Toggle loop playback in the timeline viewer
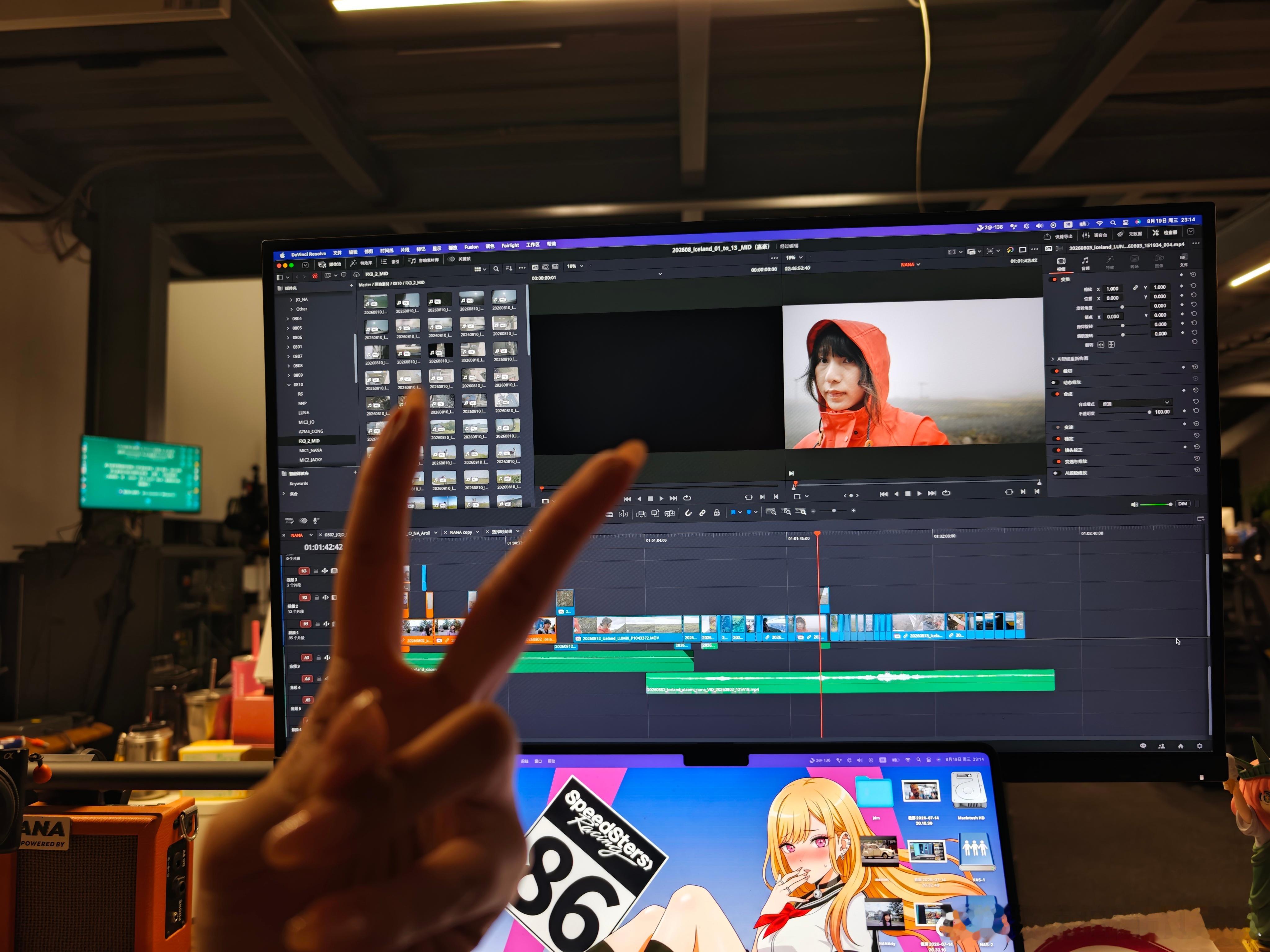The image size is (1270, 952). coord(946,493)
